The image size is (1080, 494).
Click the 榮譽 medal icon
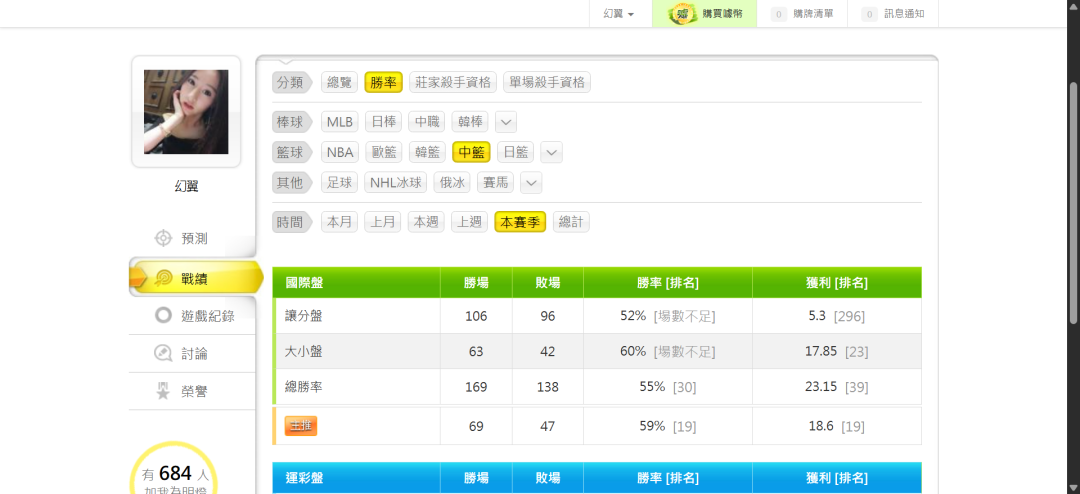tap(164, 392)
